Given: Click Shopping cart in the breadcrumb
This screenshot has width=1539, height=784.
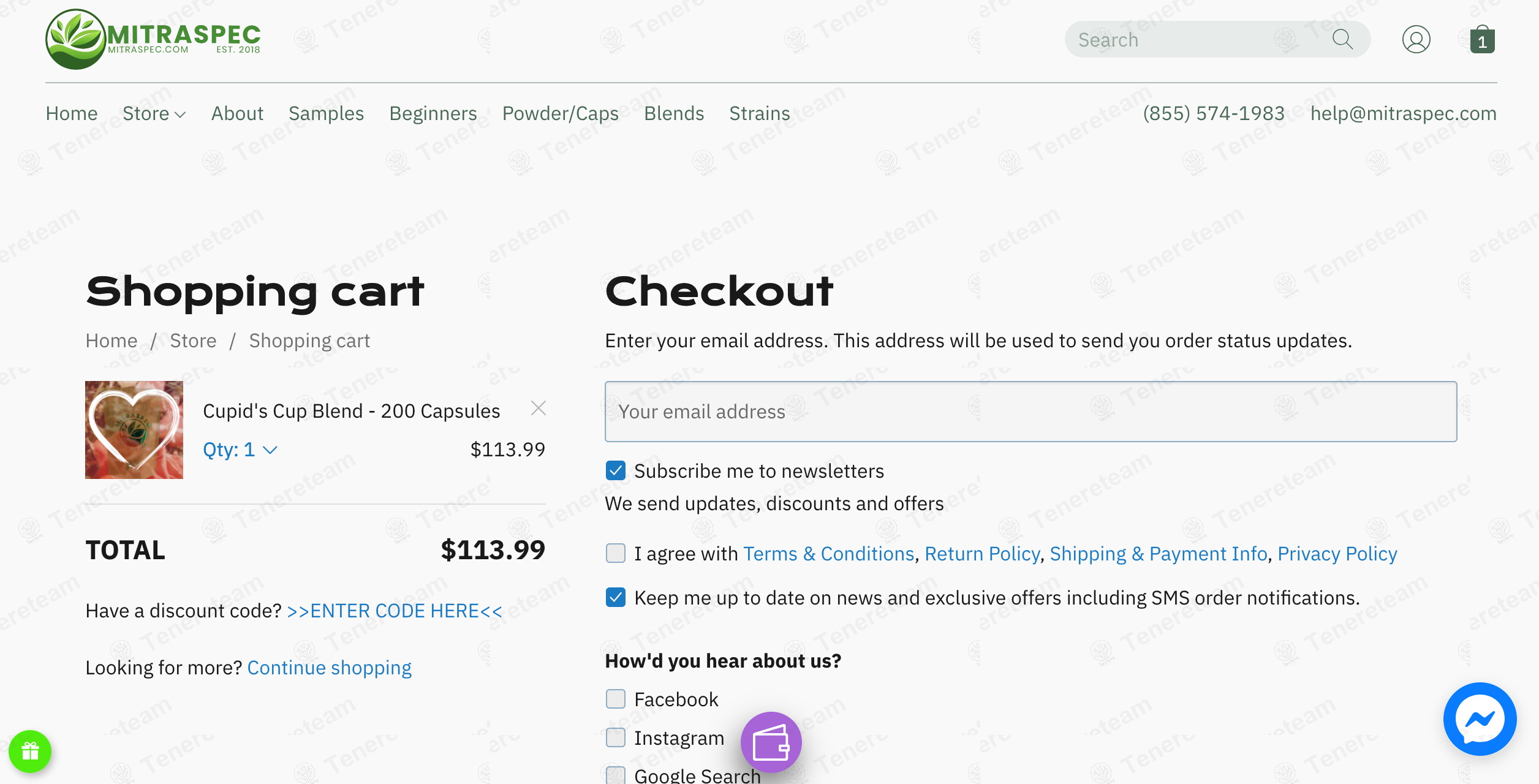Looking at the screenshot, I should coord(309,341).
